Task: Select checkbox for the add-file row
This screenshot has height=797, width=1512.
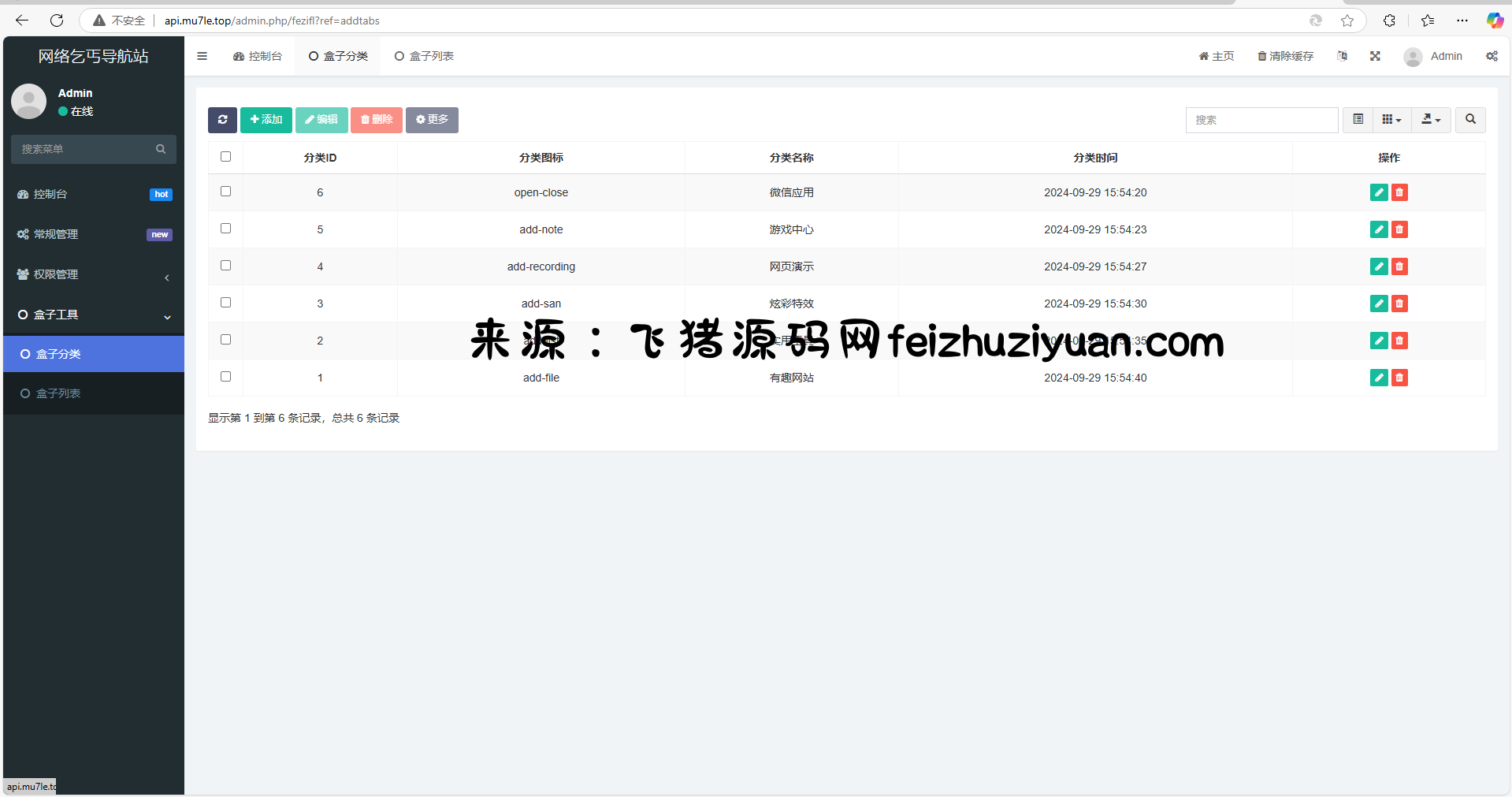Action: (226, 377)
